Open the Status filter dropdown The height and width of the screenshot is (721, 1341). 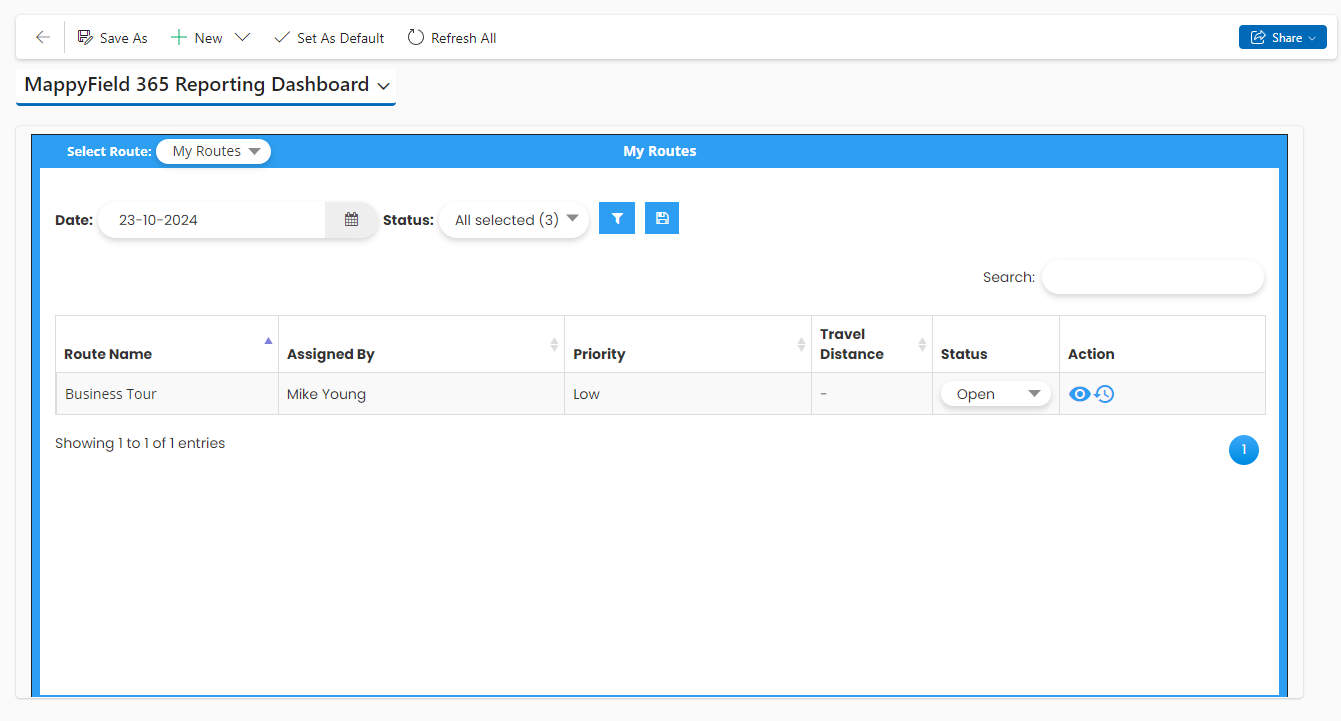(x=514, y=220)
